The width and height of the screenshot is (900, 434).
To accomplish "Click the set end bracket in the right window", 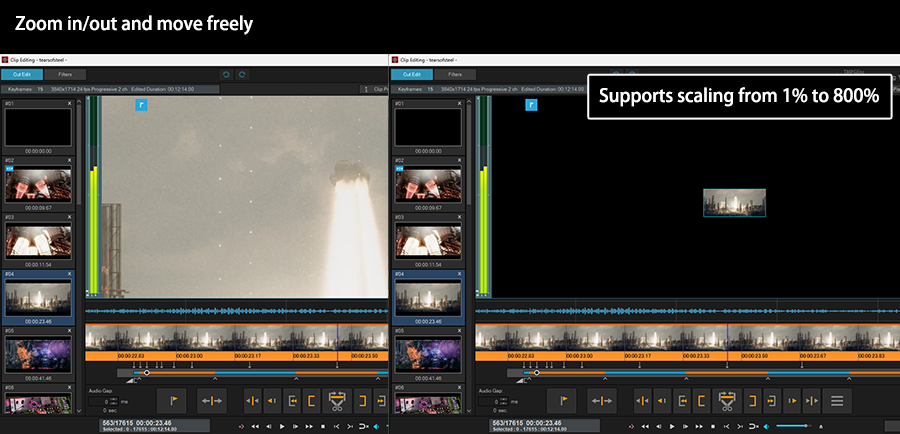I will coord(752,400).
